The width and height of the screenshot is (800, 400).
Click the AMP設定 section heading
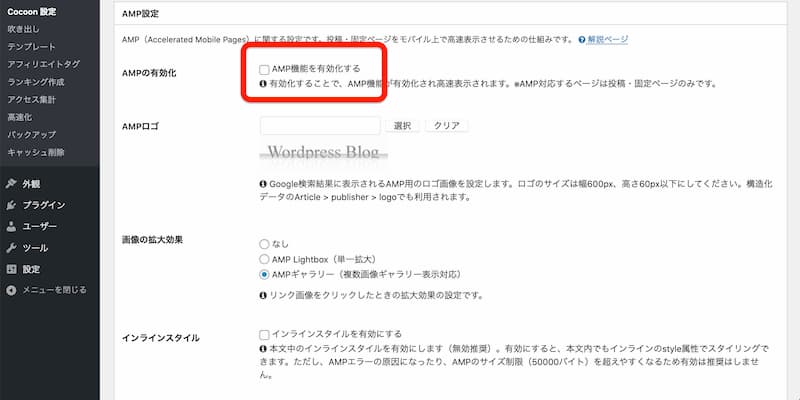pos(140,14)
